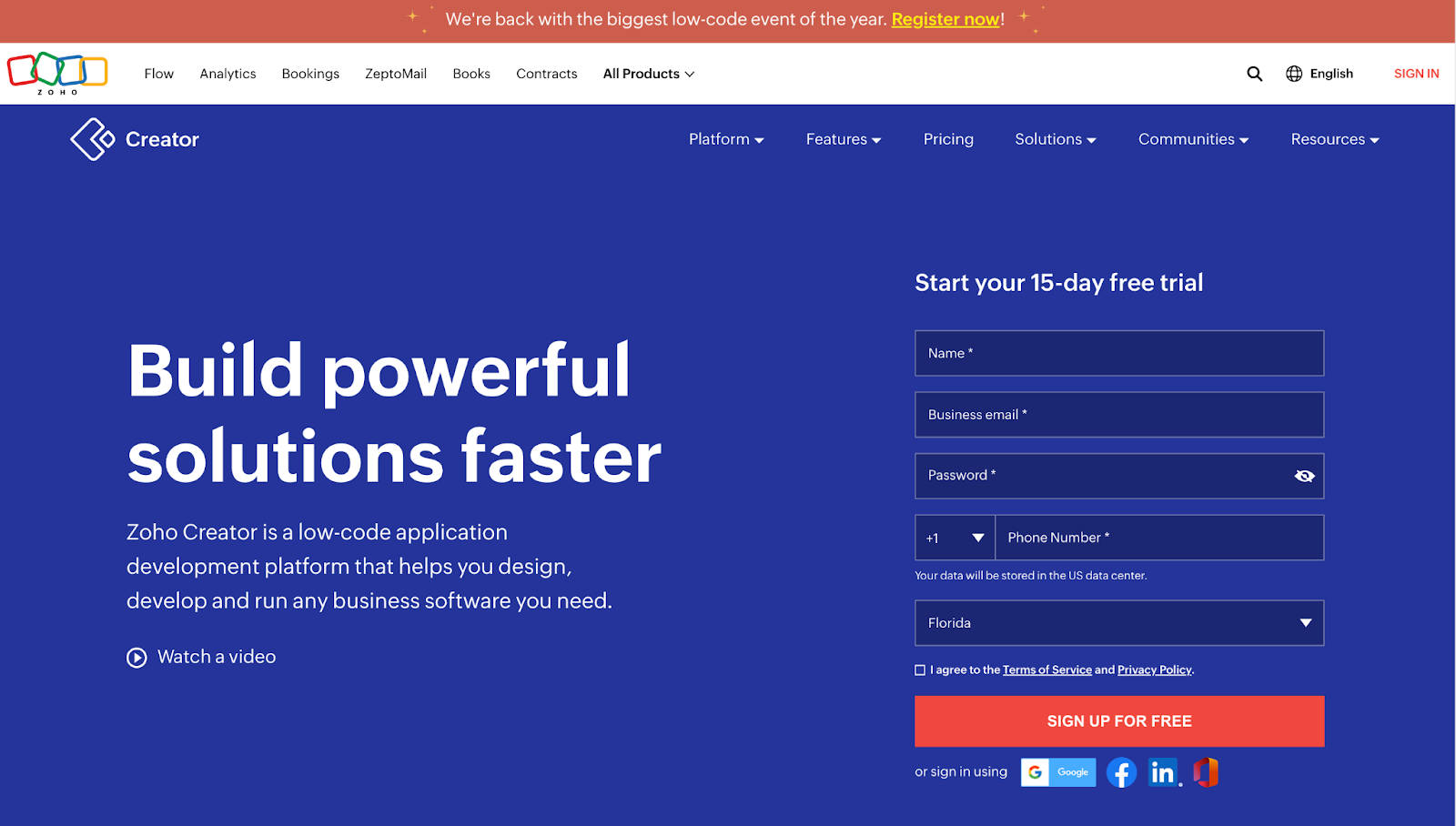The image size is (1456, 826).
Task: Open the Features menu dropdown
Action: [844, 139]
